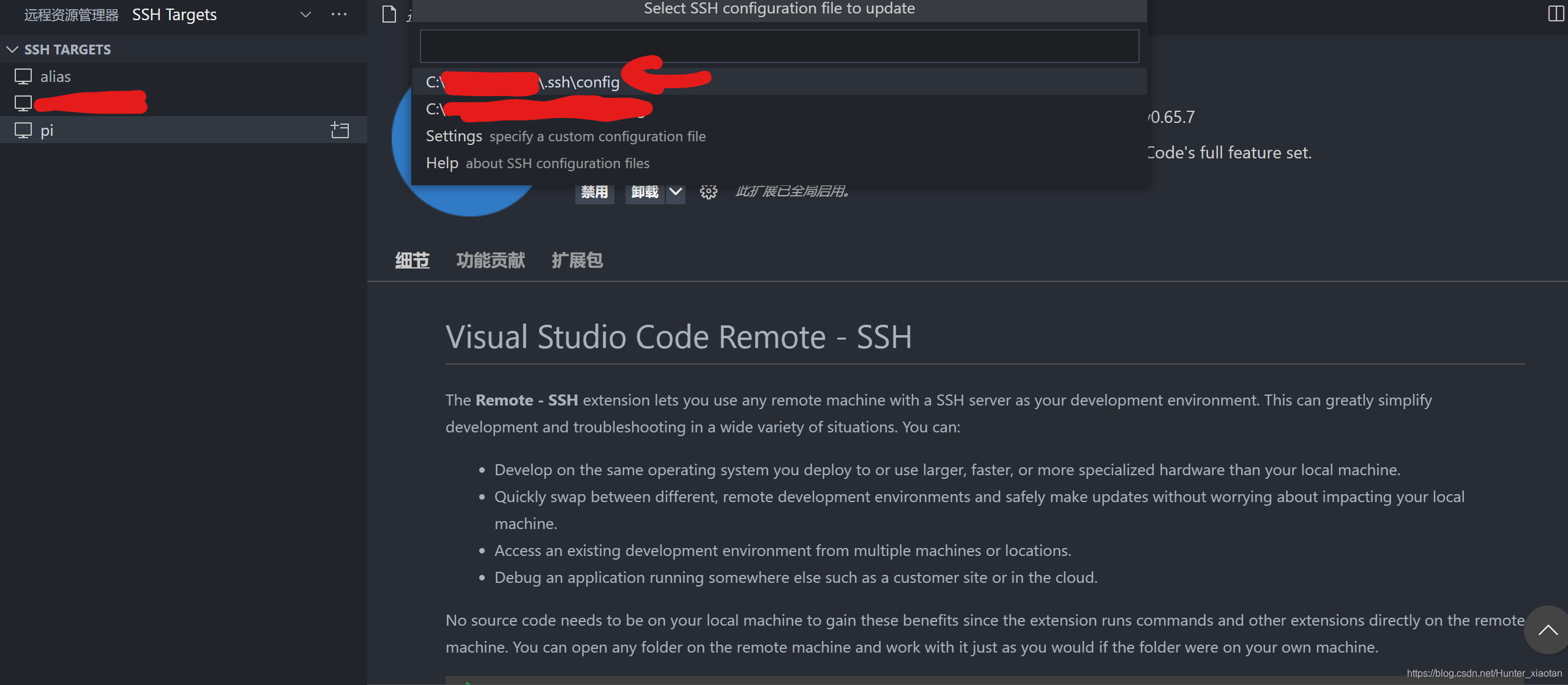Open the extension gear settings icon

708,192
